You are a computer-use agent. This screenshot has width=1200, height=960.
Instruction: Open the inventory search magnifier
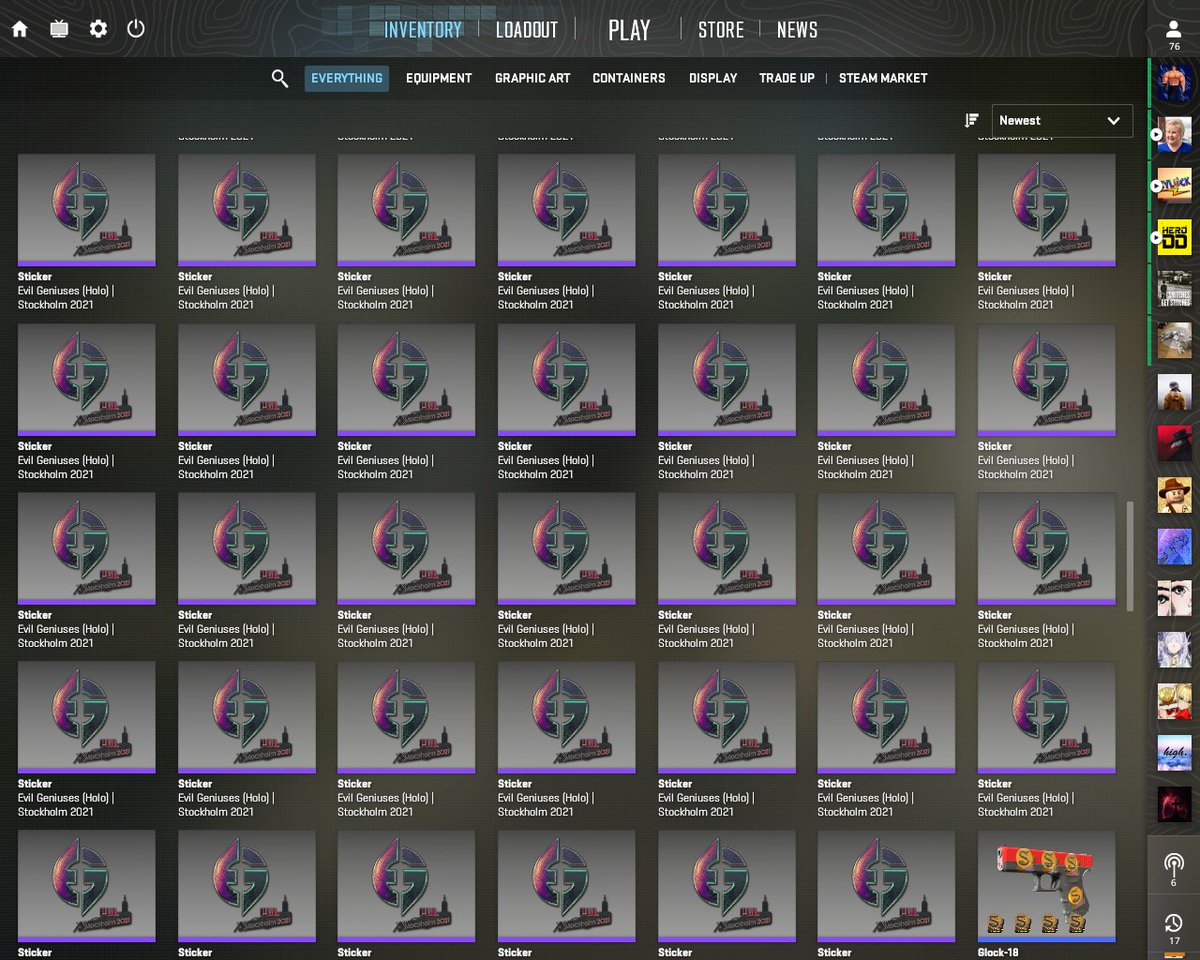click(x=280, y=78)
